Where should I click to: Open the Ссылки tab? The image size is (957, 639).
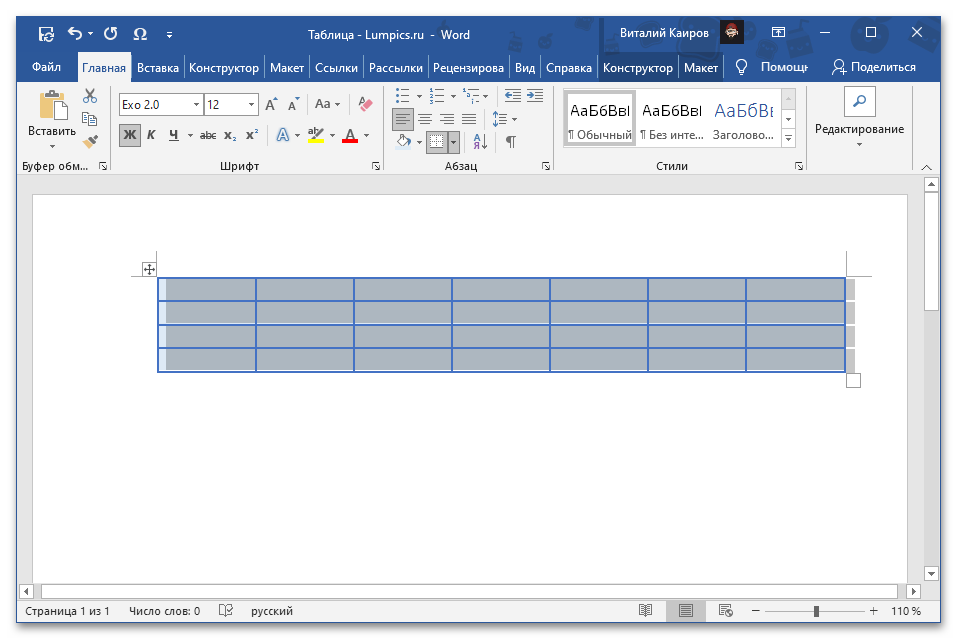[x=336, y=68]
